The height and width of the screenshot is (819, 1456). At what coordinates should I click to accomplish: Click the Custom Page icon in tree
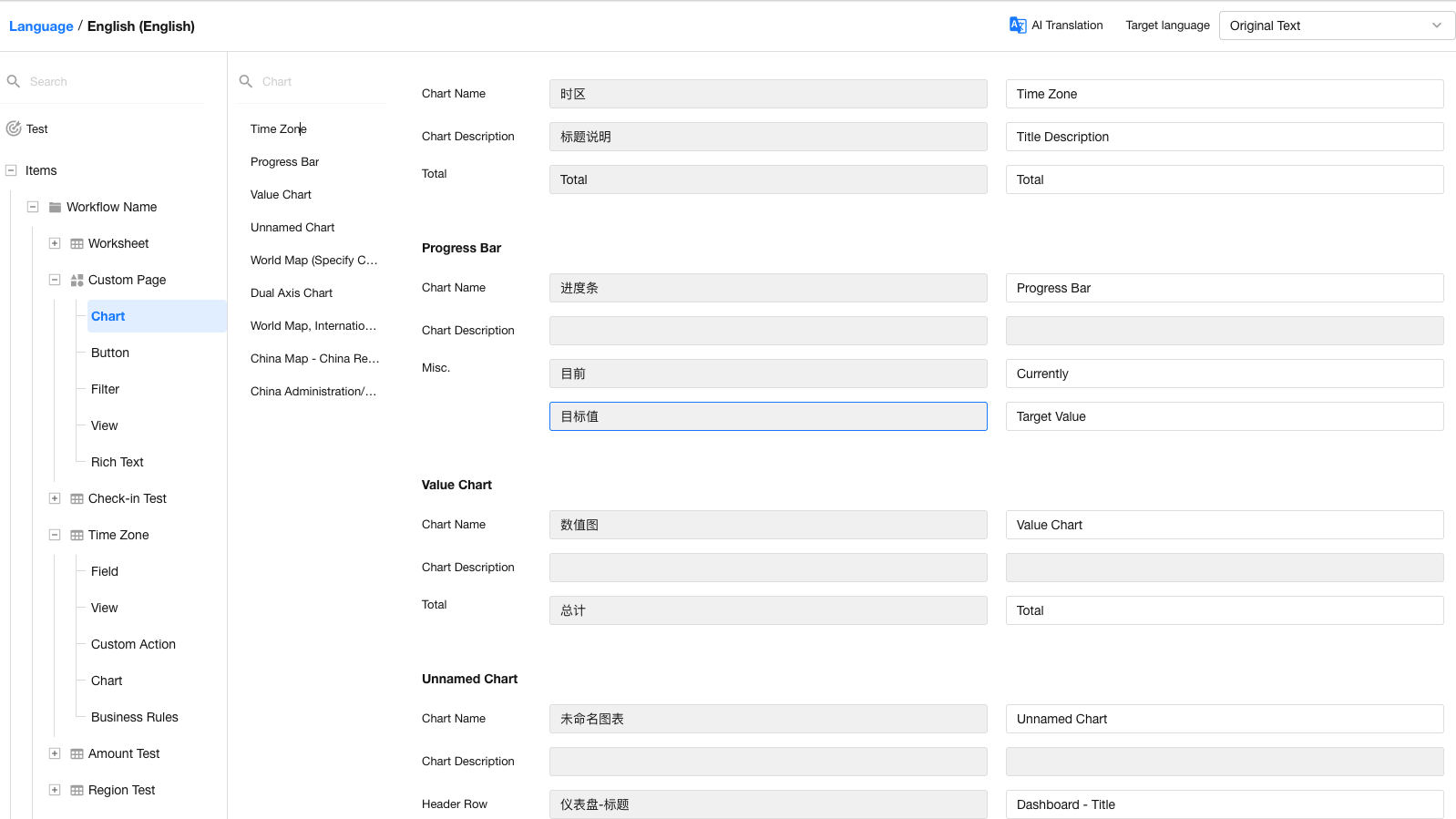(x=77, y=280)
